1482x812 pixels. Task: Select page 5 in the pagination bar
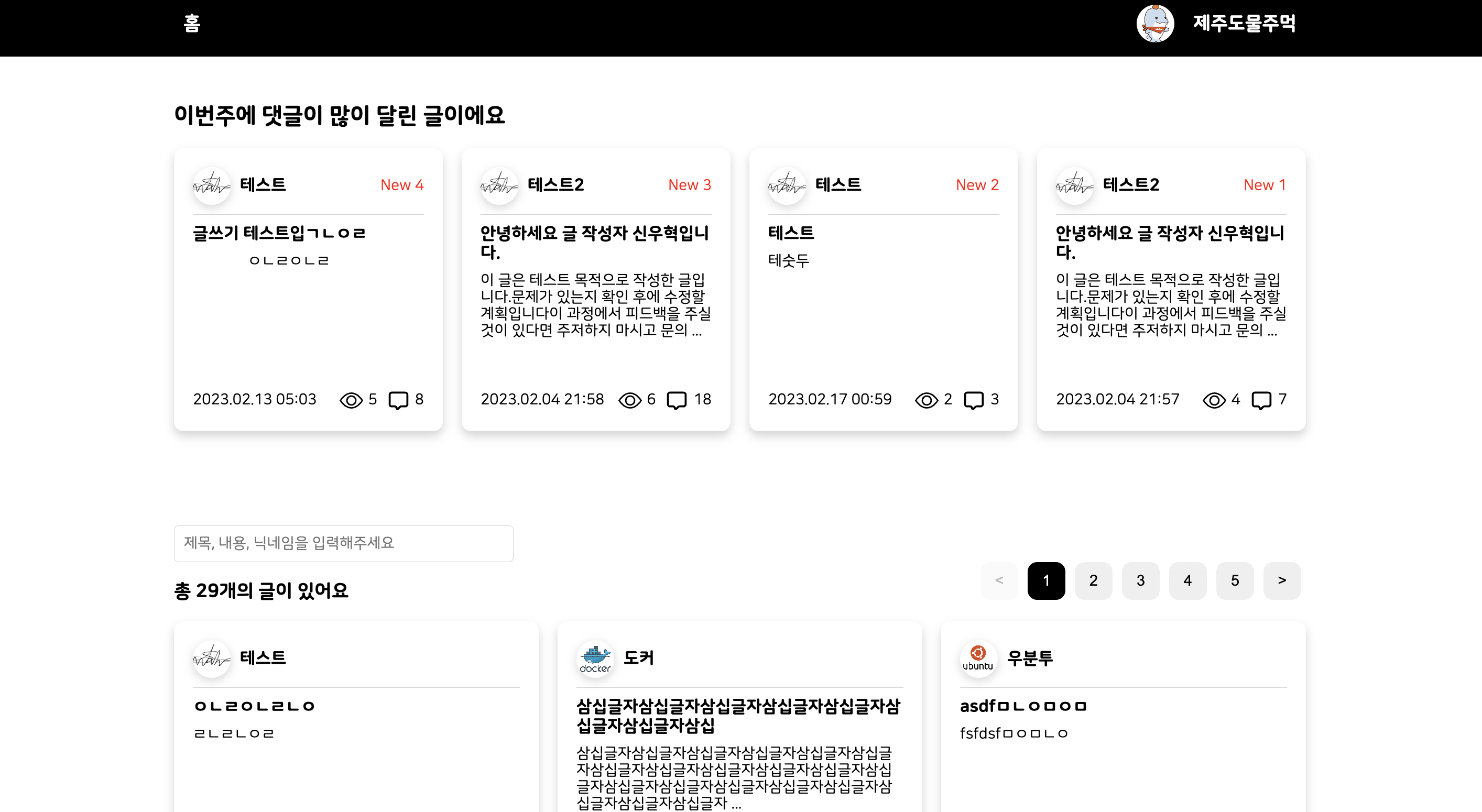(x=1235, y=580)
